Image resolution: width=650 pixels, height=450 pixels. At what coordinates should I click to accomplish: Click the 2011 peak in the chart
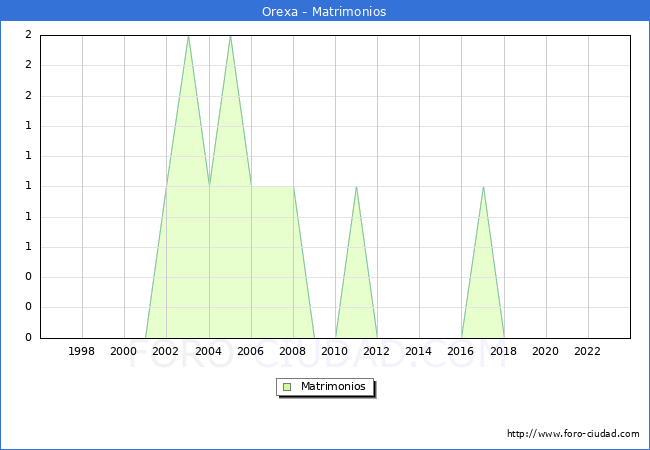(356, 187)
